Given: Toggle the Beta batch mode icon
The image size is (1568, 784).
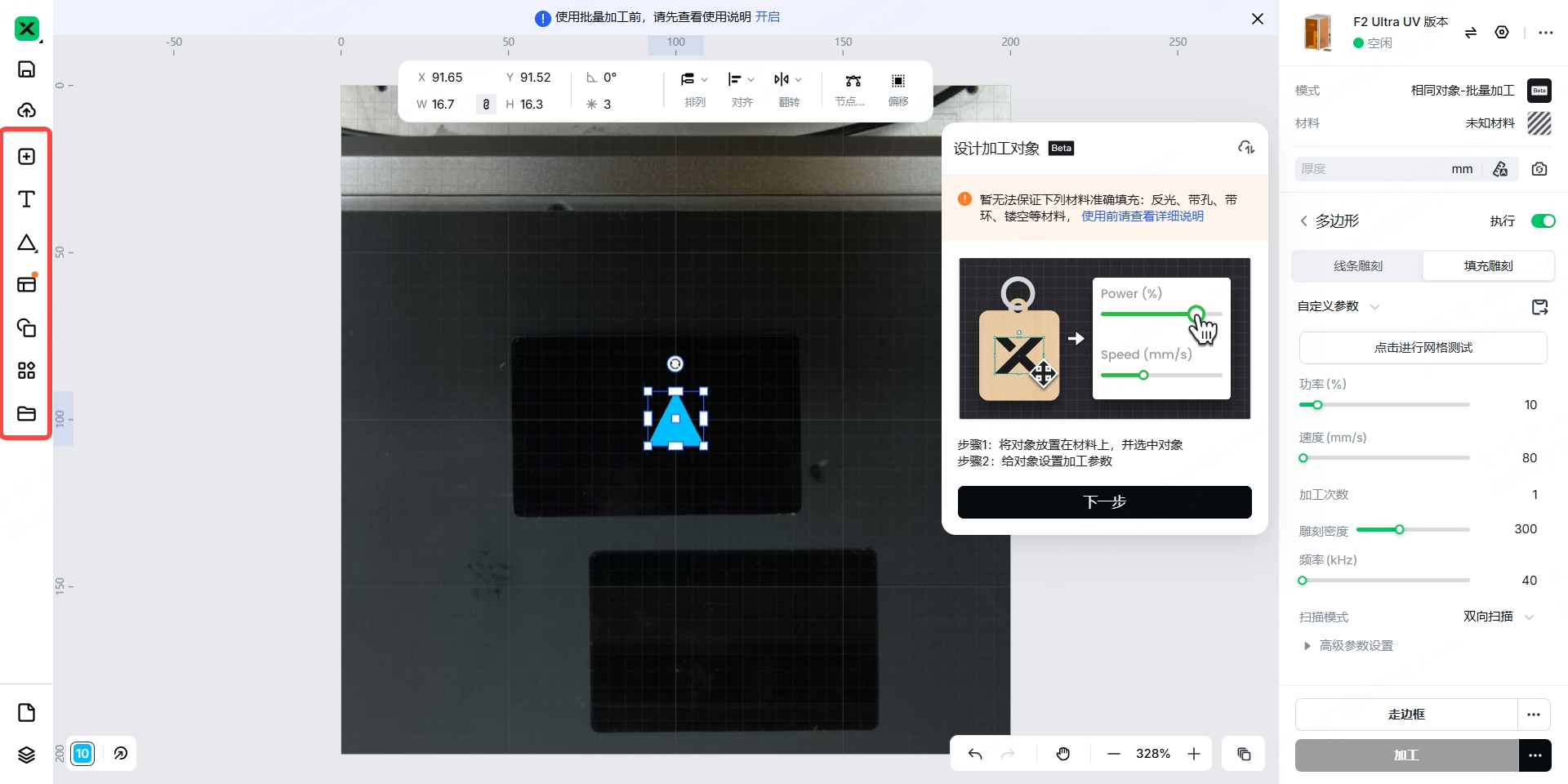Looking at the screenshot, I should click(1539, 91).
